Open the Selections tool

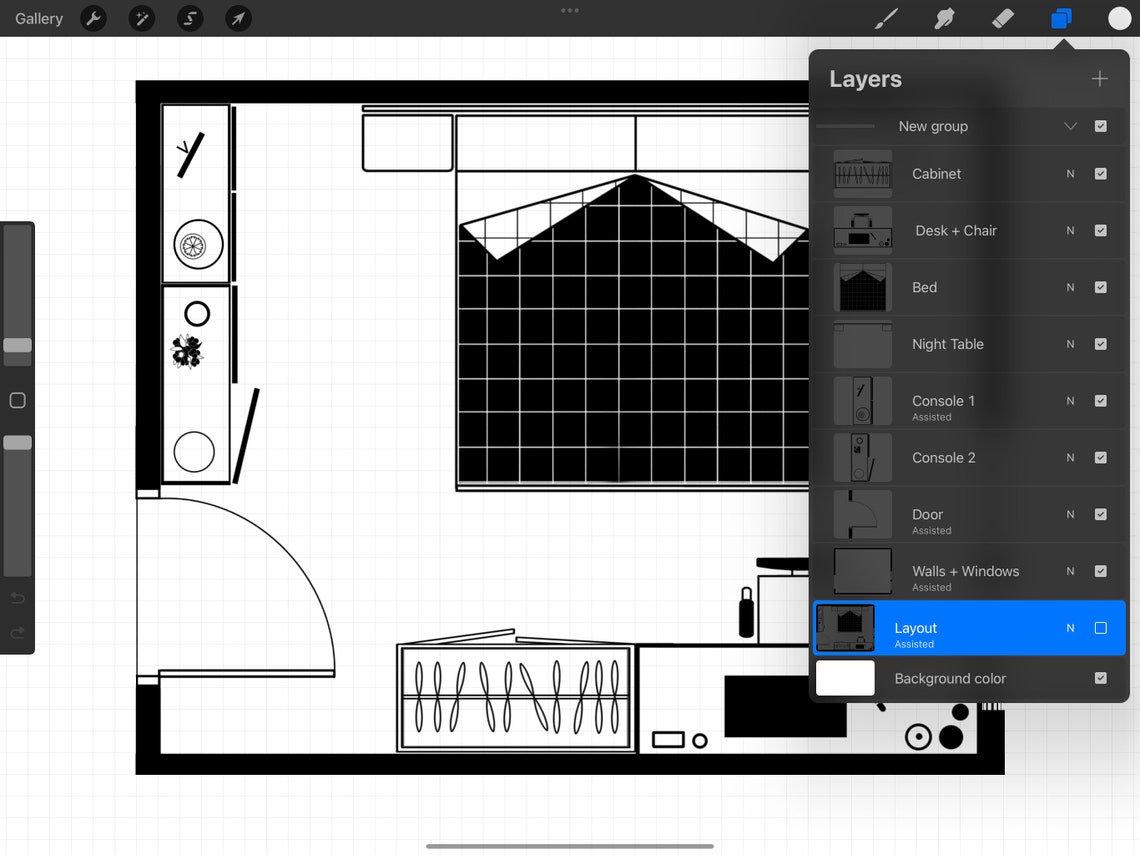[189, 18]
